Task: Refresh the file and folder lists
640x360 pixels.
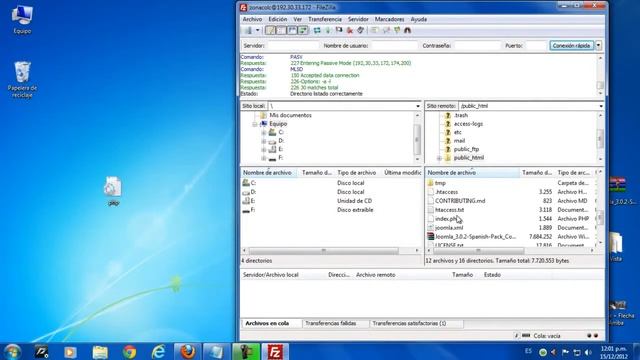Action: (317, 31)
